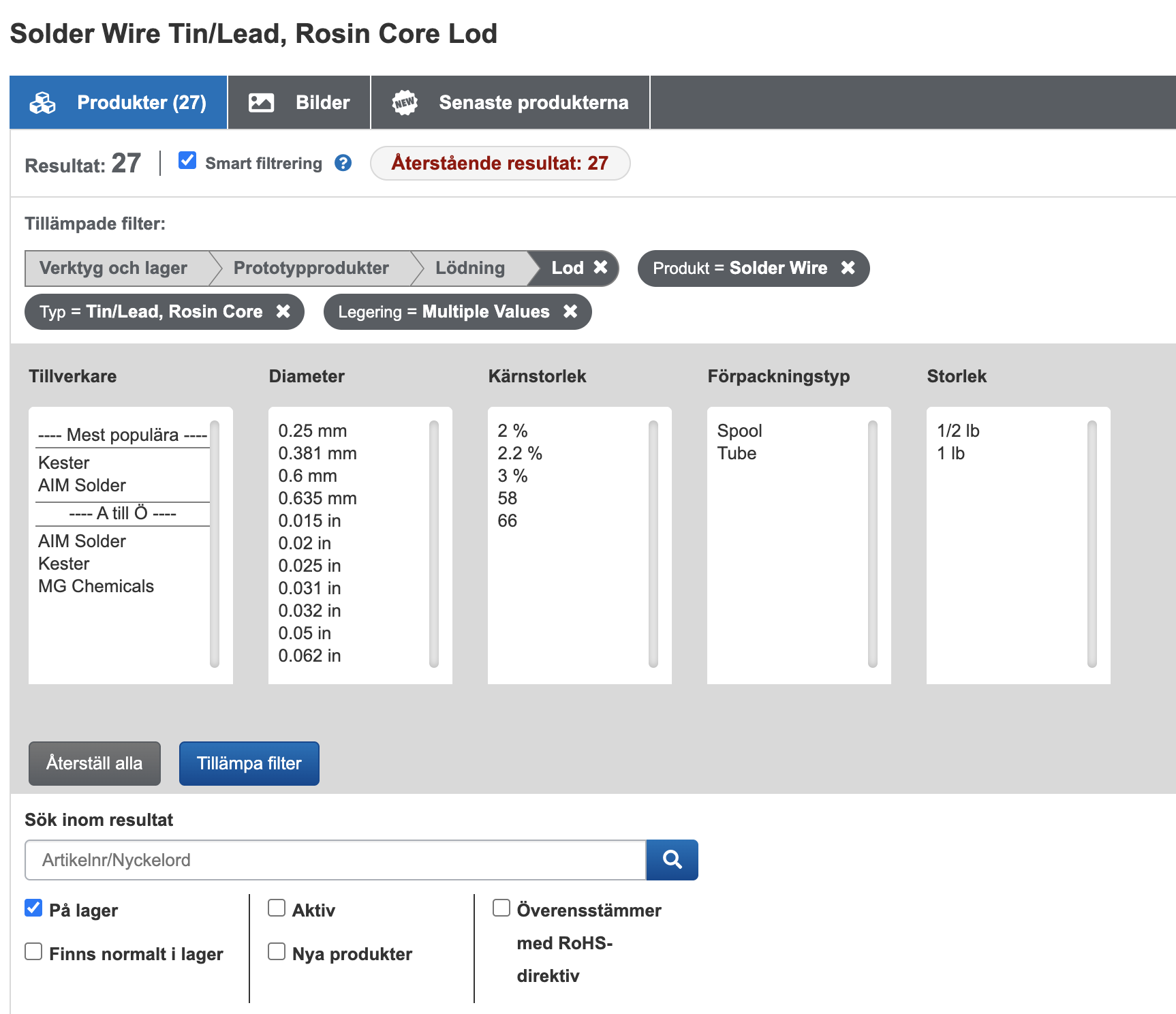Screen dimensions: 1176x1014
Task: Select MG Chemicals in Tillverkare list
Action: pyautogui.click(x=96, y=586)
